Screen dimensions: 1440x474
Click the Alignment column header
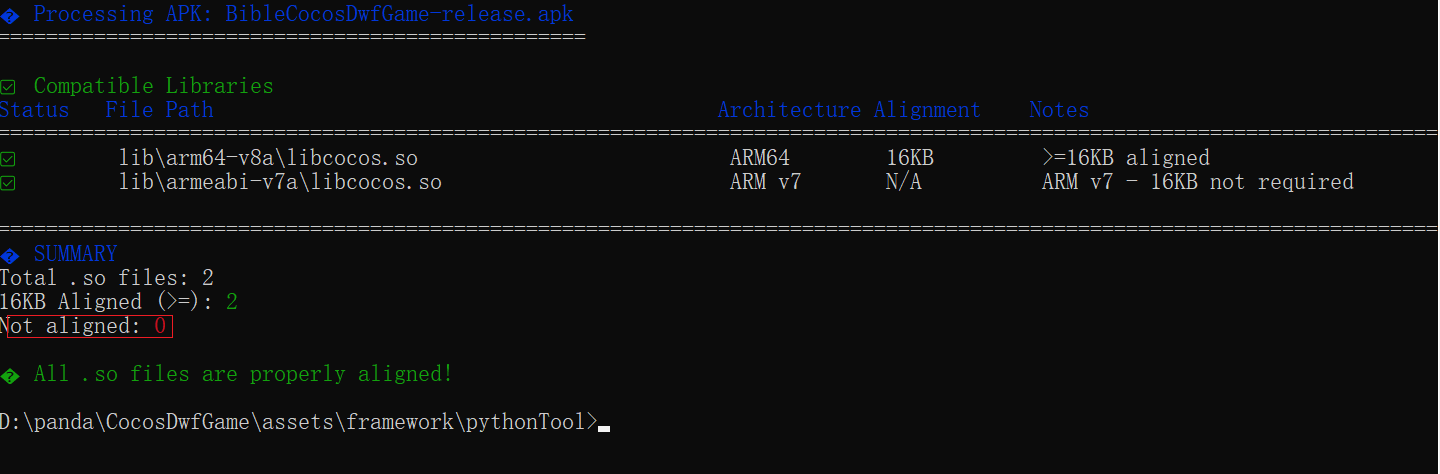(x=927, y=110)
